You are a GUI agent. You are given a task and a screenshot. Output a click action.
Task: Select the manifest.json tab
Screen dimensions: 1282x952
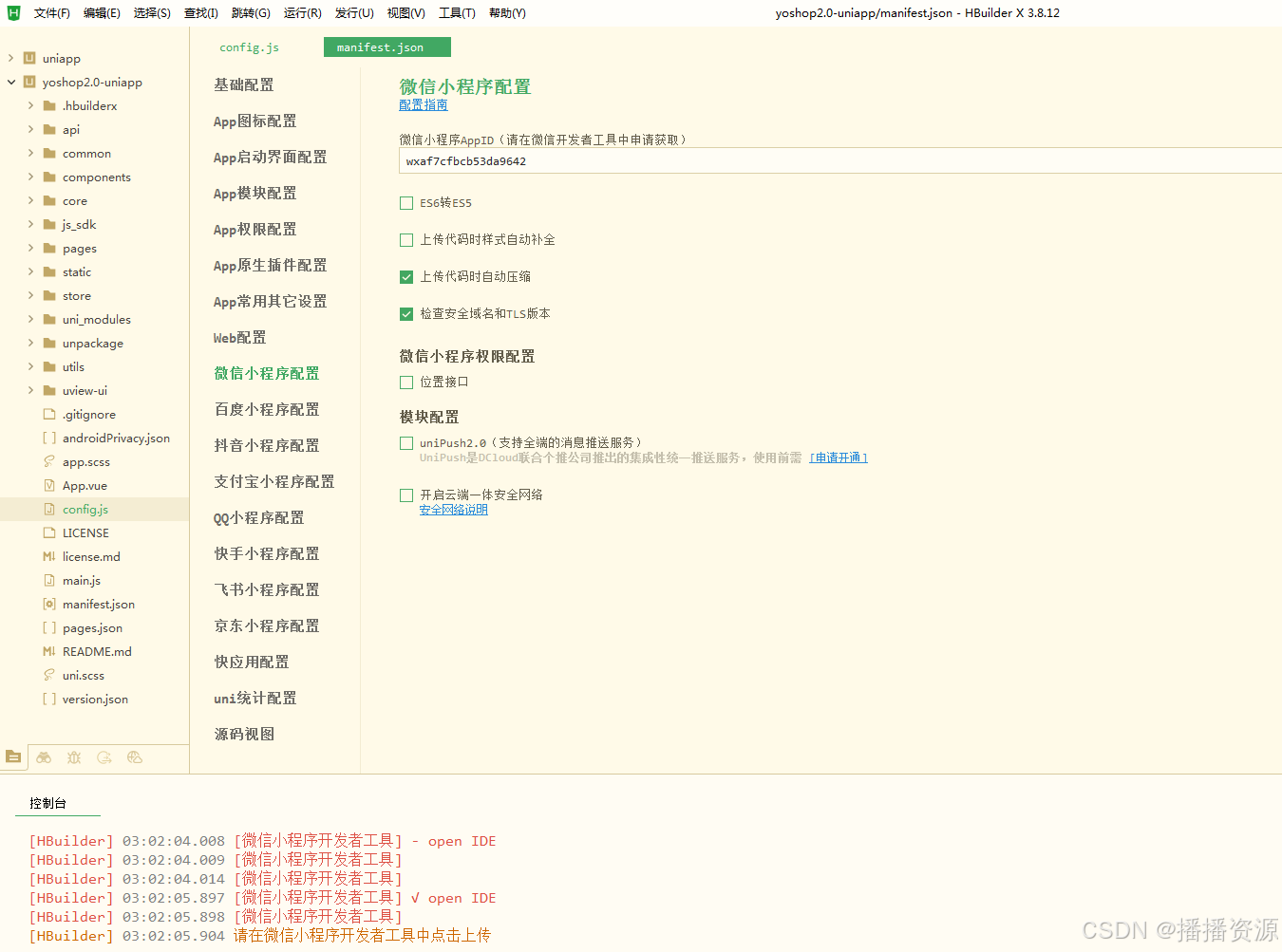tap(387, 47)
